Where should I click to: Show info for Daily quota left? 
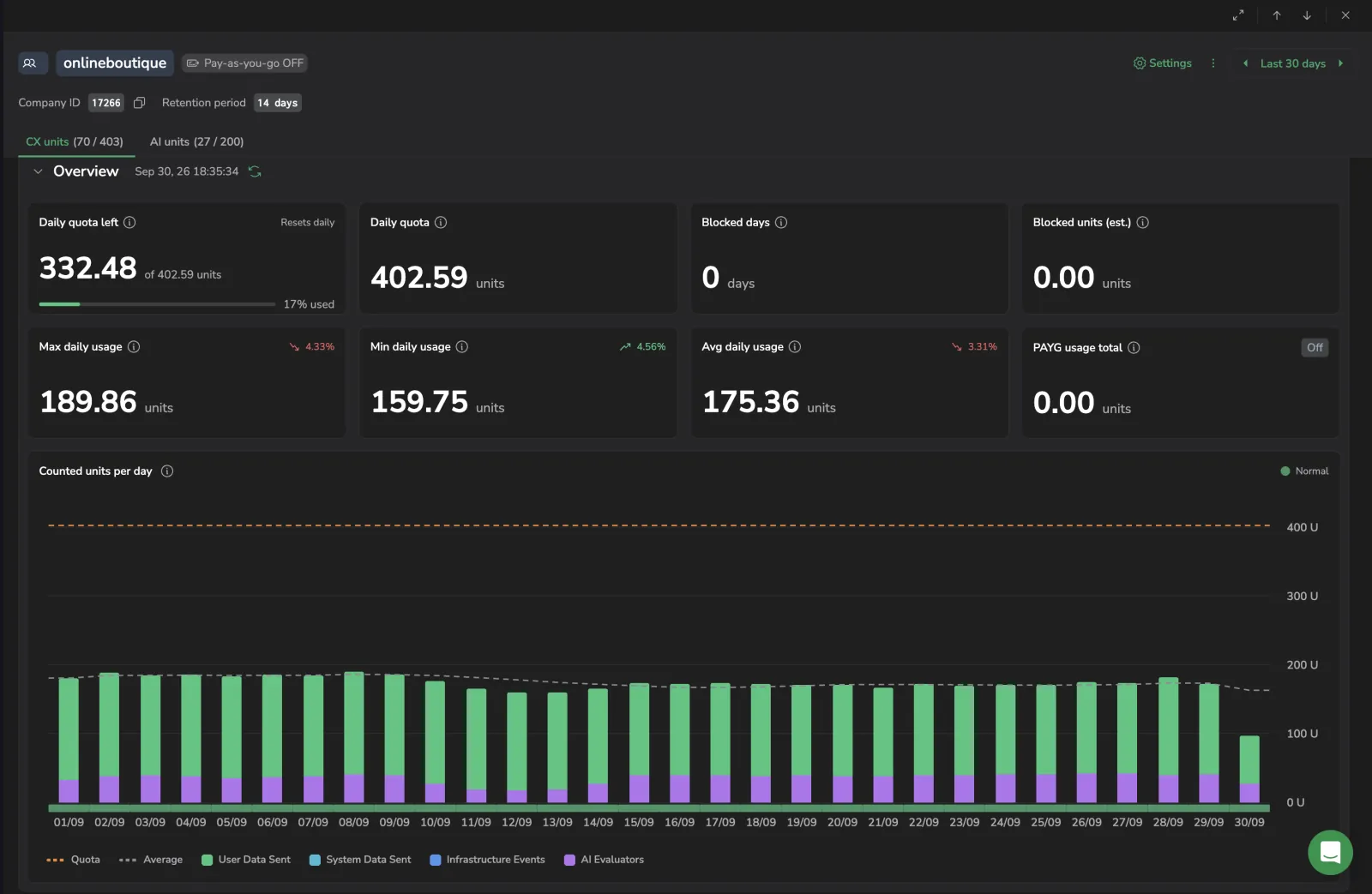pyautogui.click(x=129, y=222)
